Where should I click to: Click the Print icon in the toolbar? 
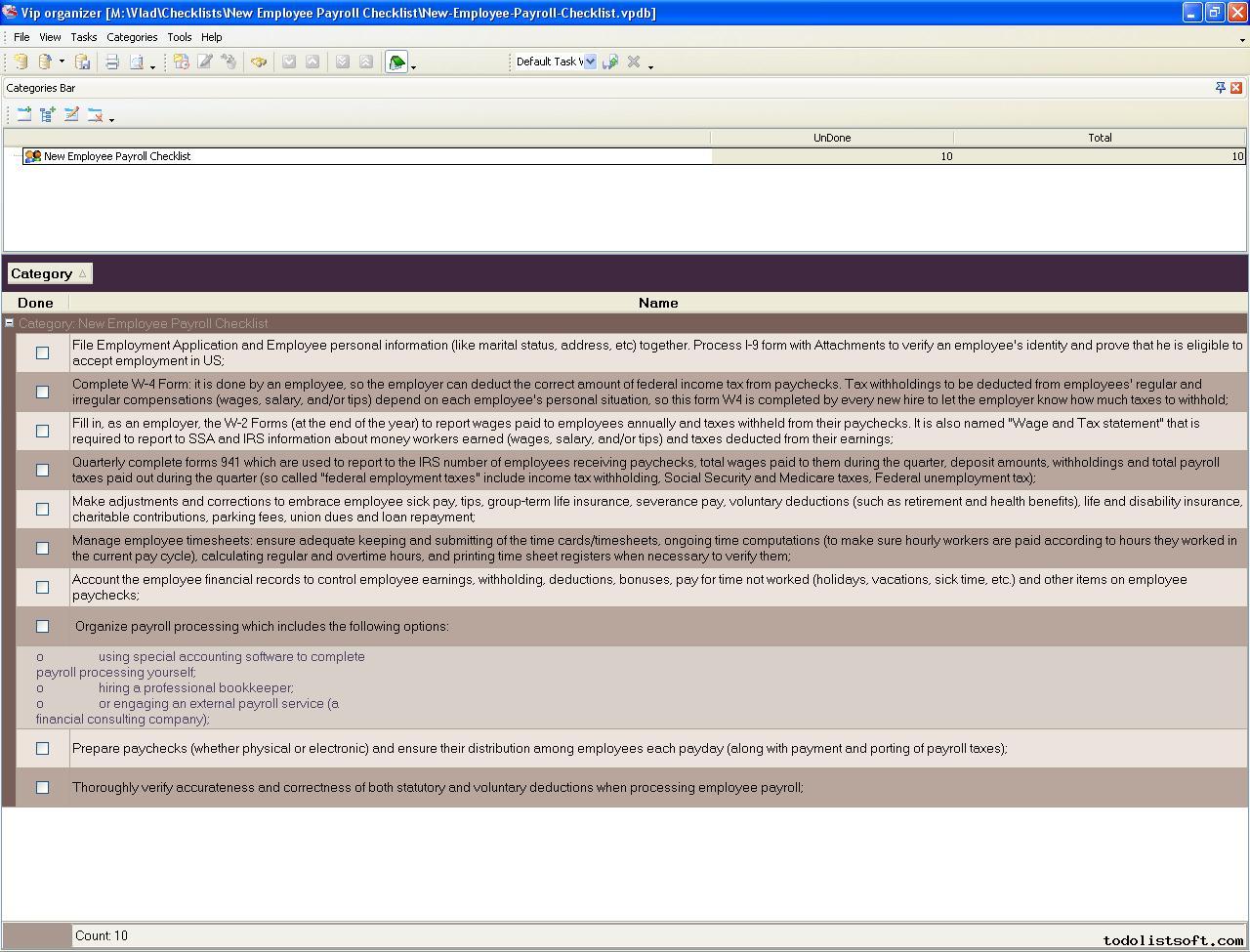[112, 62]
